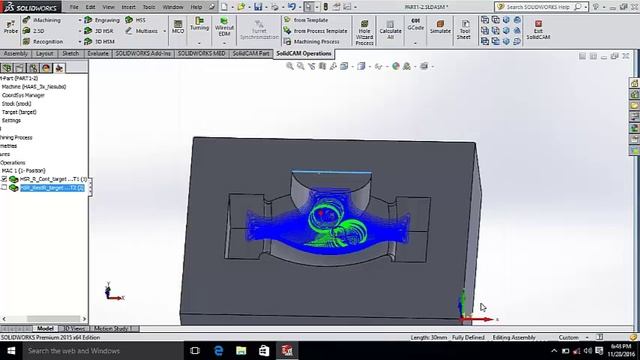The width and height of the screenshot is (640, 360).
Task: Click the from Process Template button
Action: point(316,31)
